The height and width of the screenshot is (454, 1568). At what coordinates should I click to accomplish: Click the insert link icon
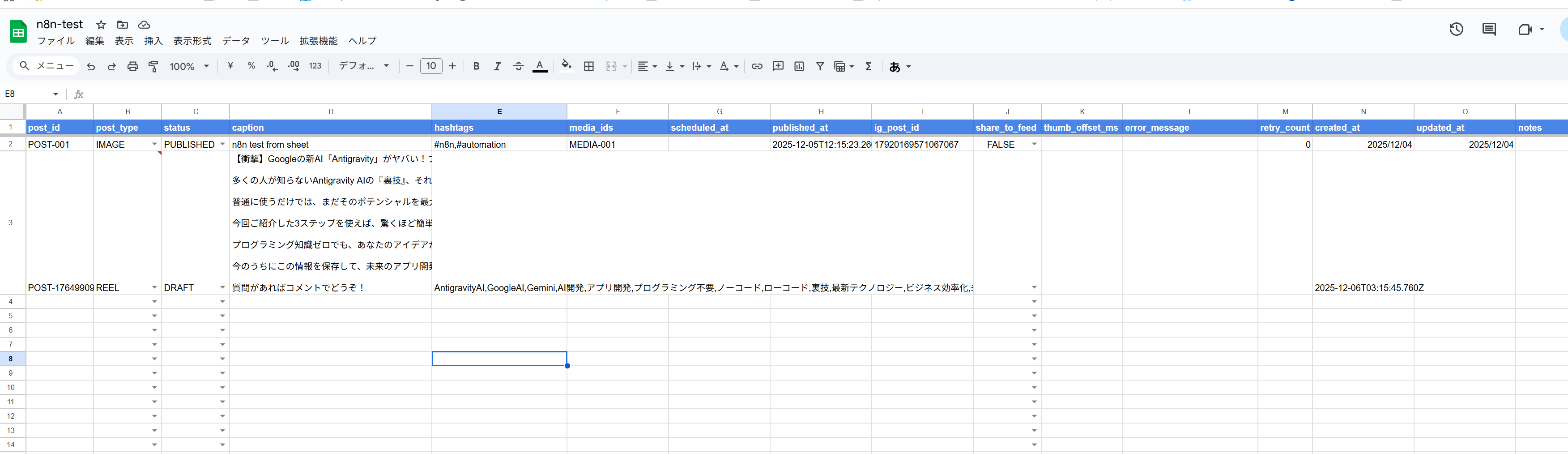coord(757,66)
